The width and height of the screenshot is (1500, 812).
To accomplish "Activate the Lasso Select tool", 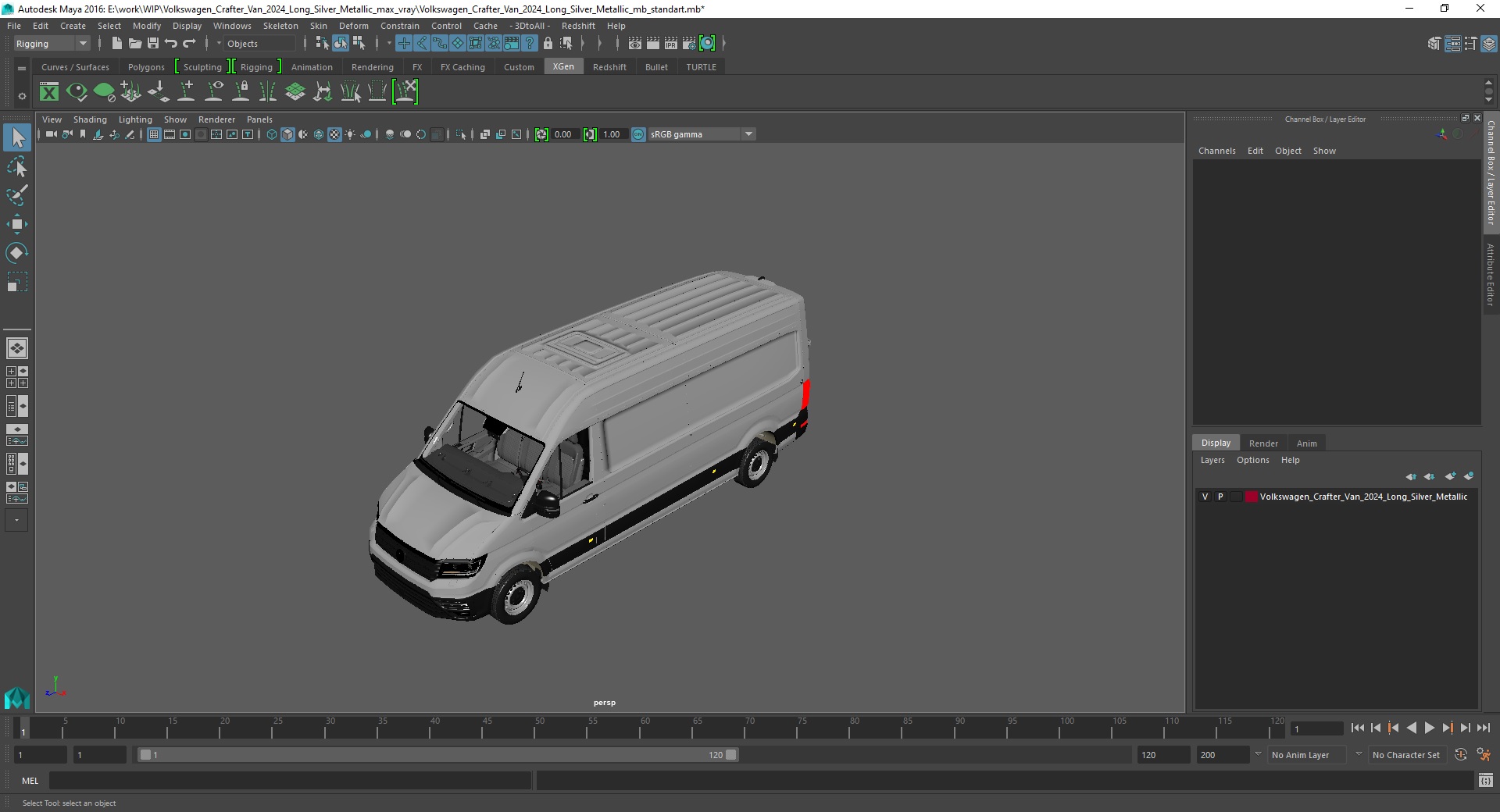I will coord(17,167).
